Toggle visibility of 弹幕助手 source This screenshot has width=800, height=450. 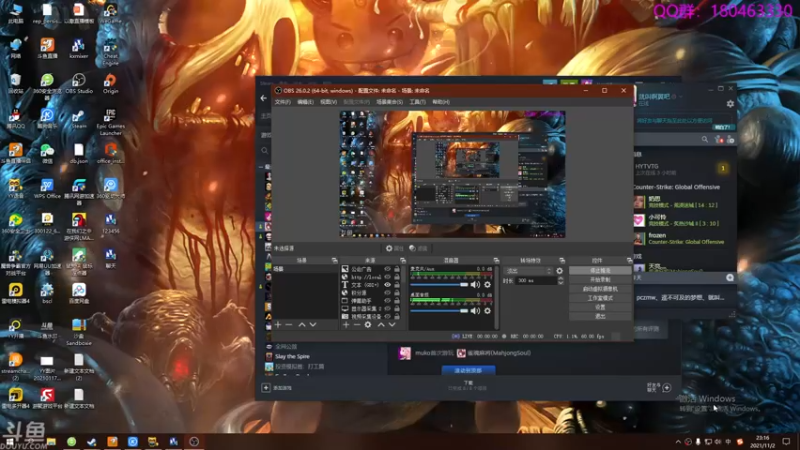(x=387, y=301)
